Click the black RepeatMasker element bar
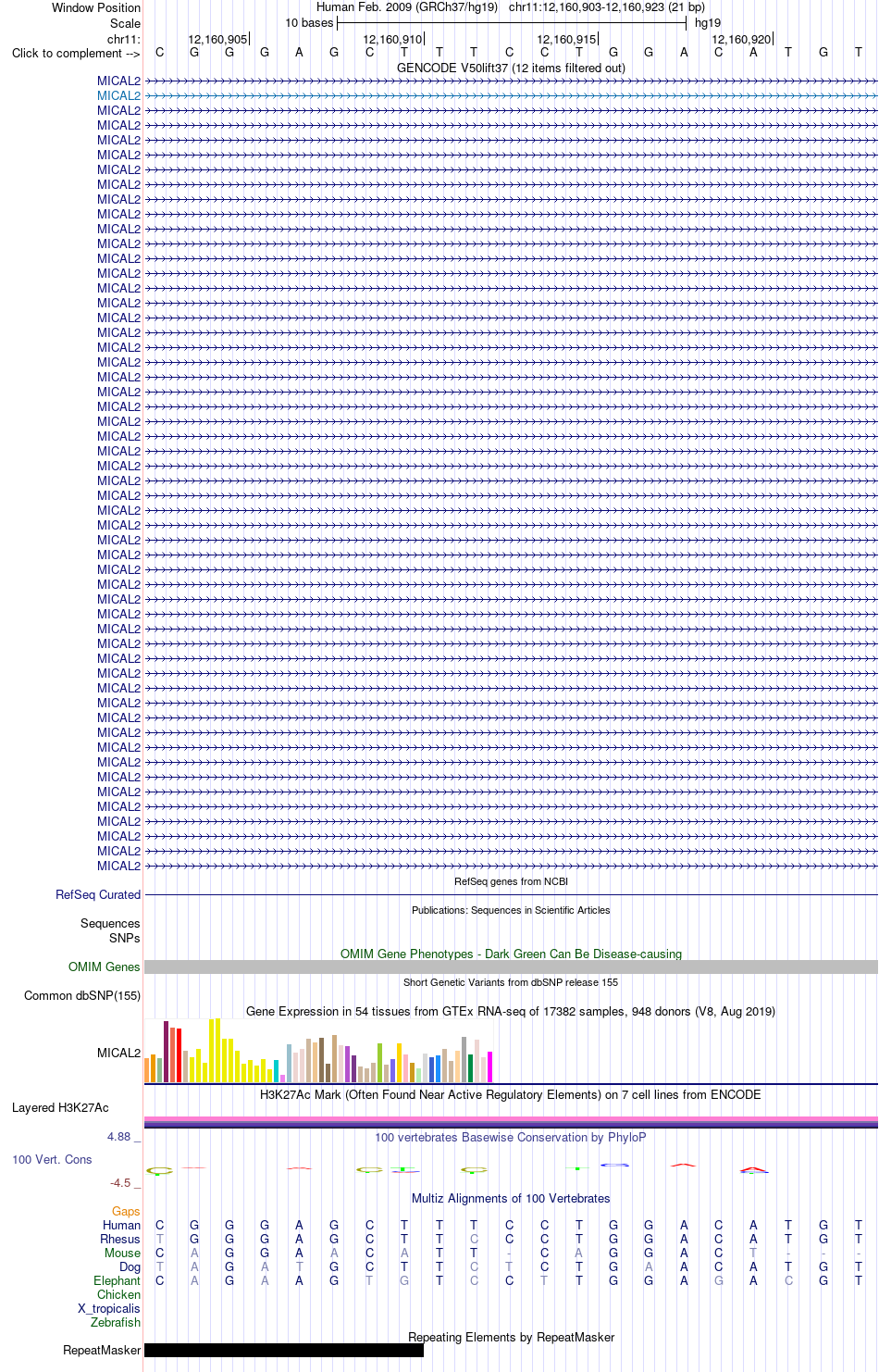This screenshot has width=879, height=1372. click(x=284, y=1350)
